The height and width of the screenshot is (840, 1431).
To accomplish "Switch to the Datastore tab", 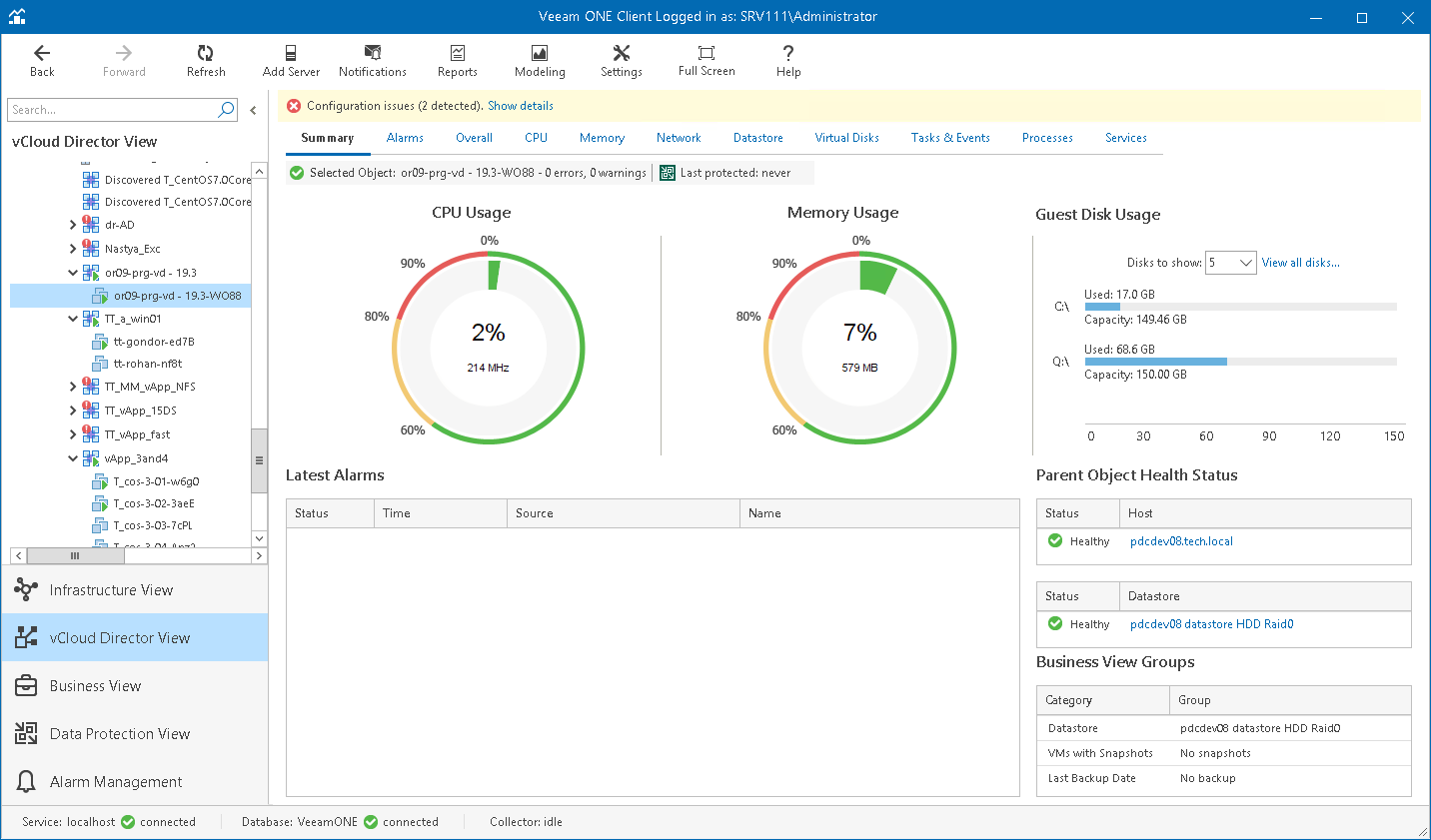I will [757, 138].
